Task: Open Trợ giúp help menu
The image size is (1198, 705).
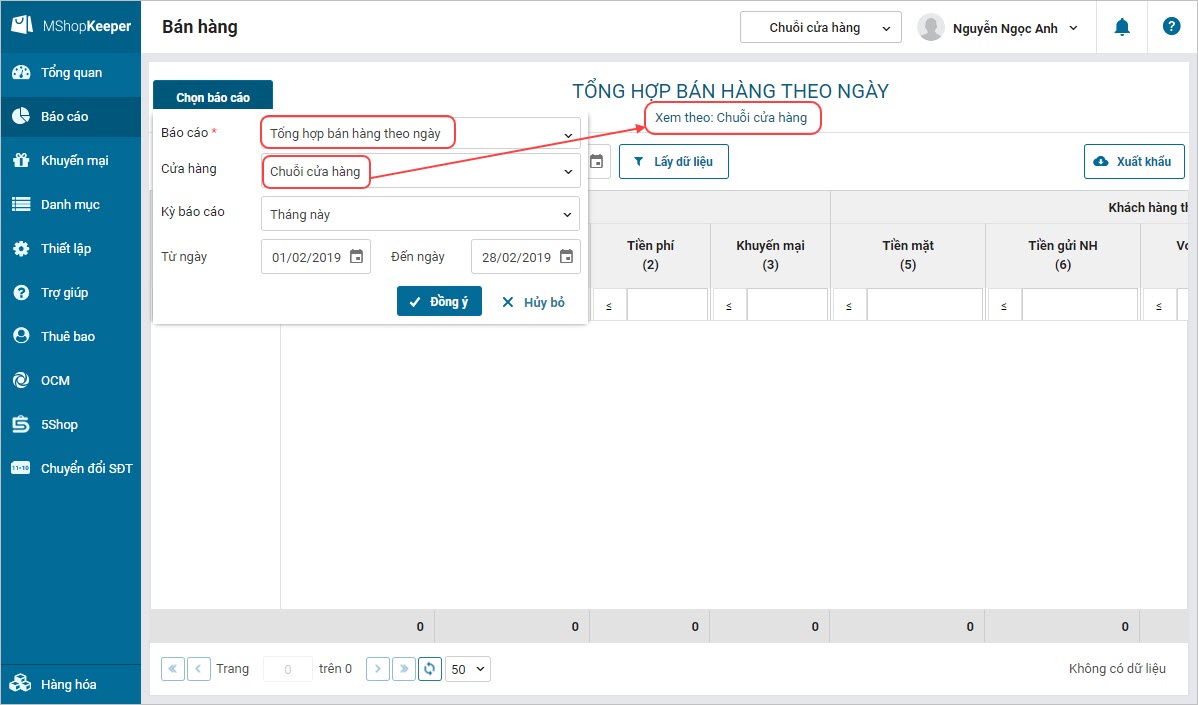Action: tap(70, 293)
